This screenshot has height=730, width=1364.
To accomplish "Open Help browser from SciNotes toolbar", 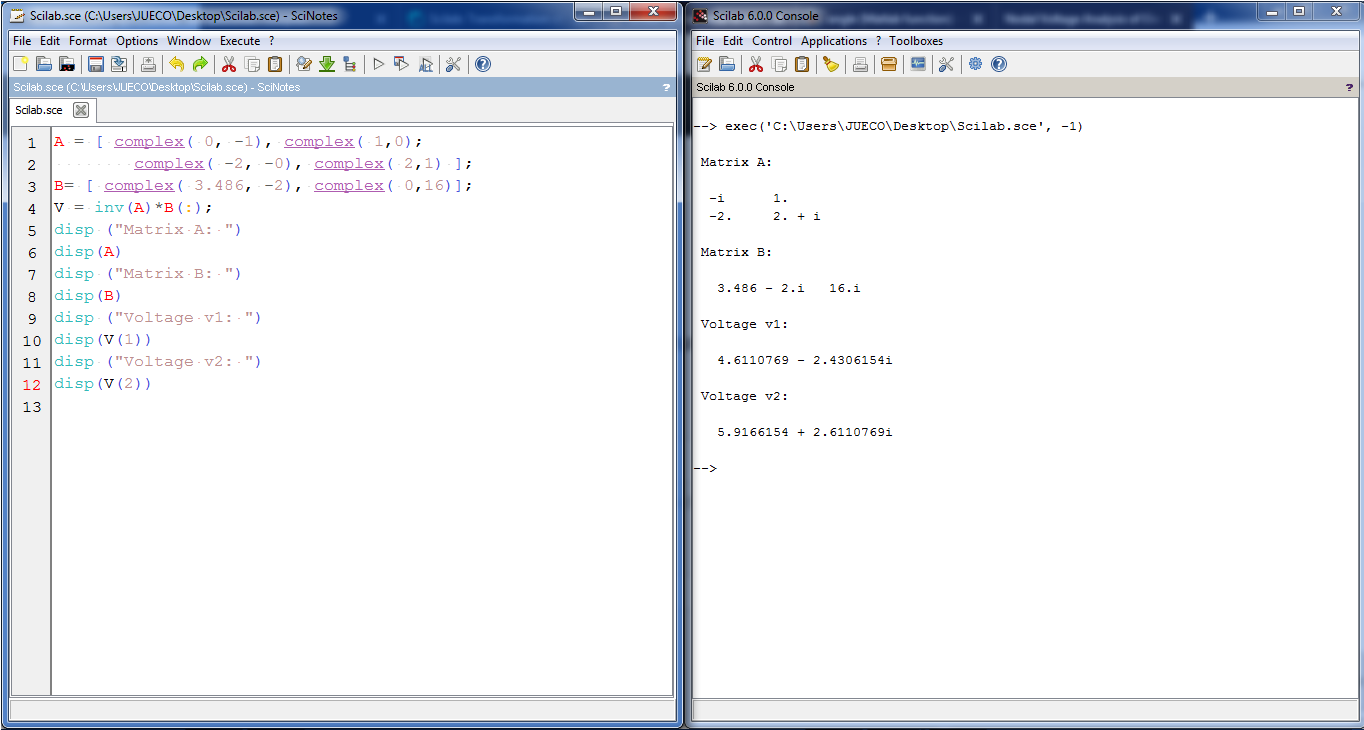I will click(483, 64).
